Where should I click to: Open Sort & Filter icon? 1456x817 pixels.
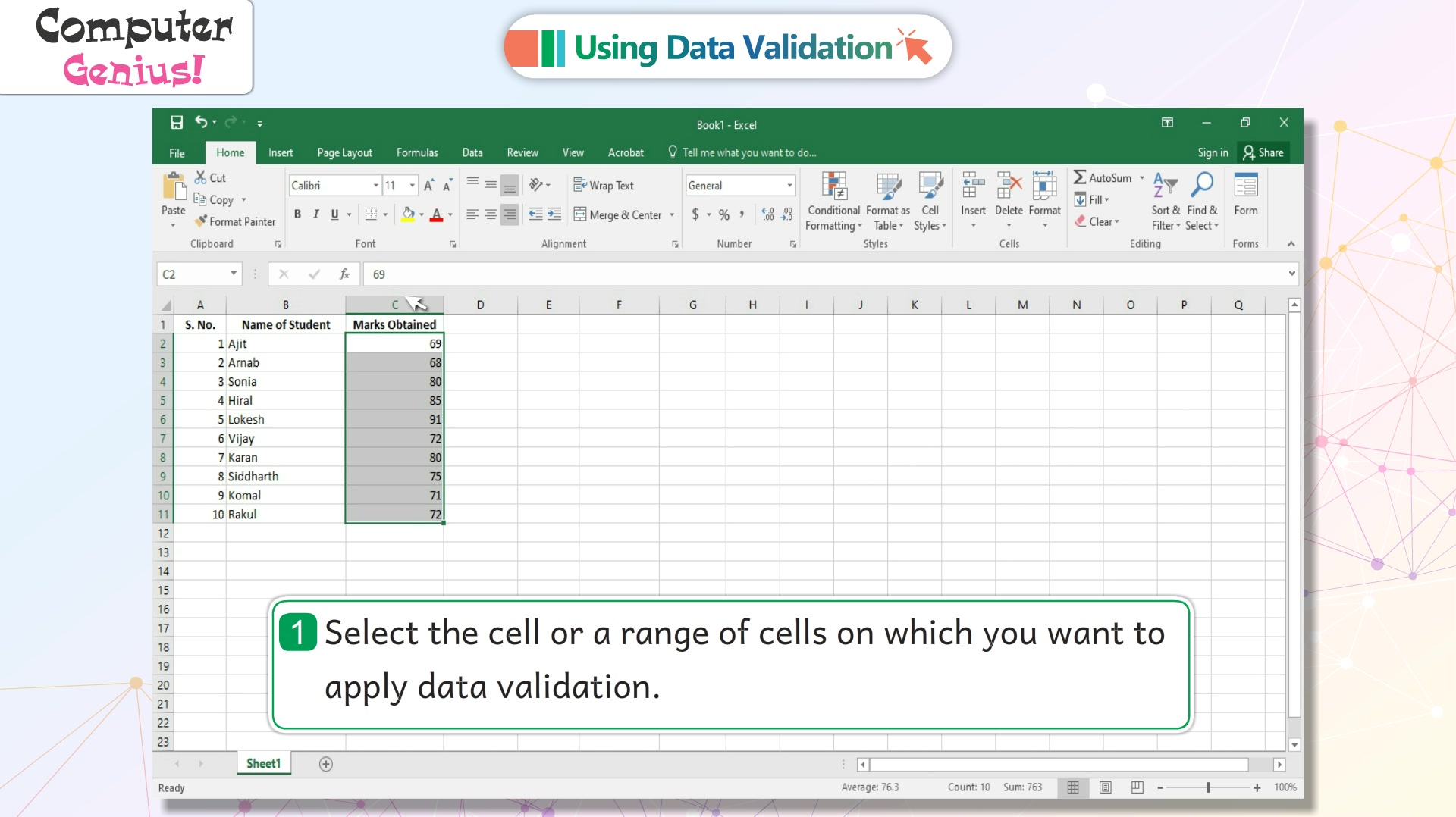[x=1165, y=185]
